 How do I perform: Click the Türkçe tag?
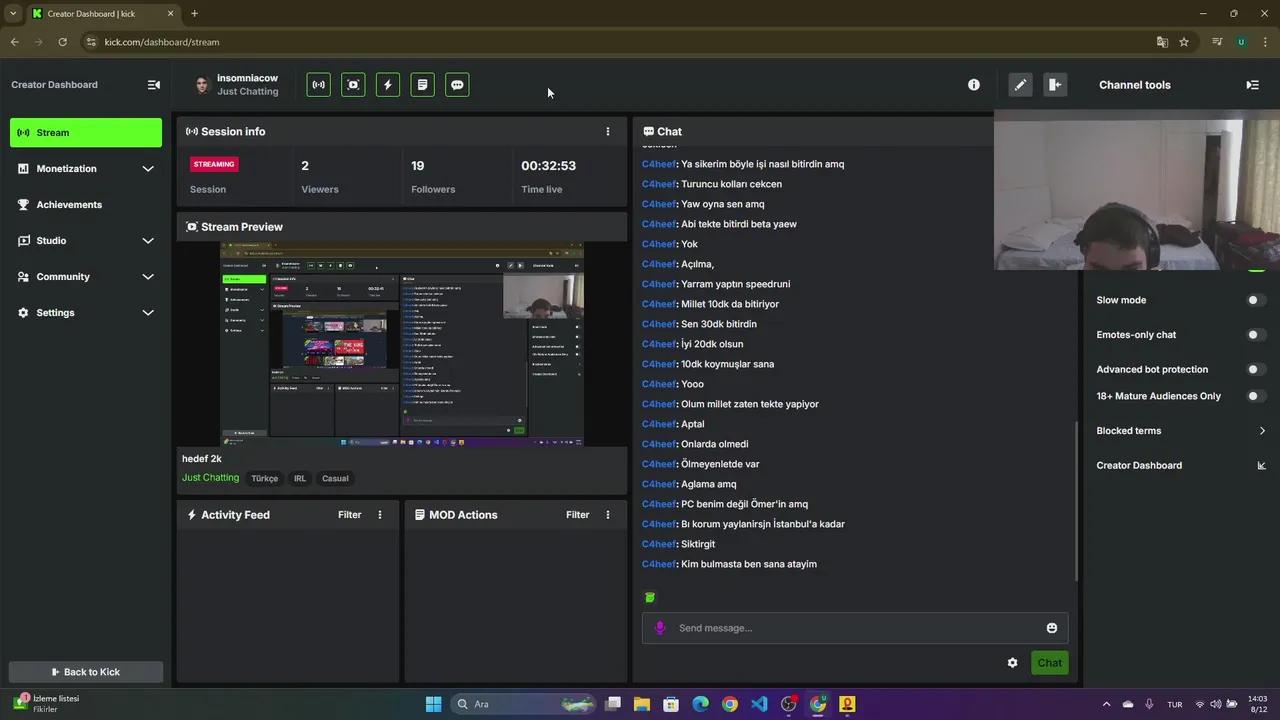(x=265, y=478)
